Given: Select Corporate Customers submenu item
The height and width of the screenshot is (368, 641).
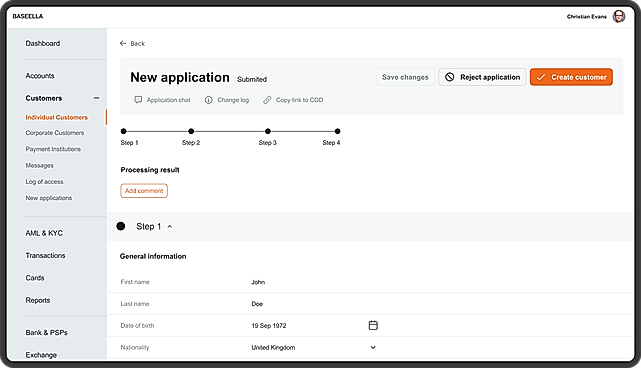Looking at the screenshot, I should (55, 133).
